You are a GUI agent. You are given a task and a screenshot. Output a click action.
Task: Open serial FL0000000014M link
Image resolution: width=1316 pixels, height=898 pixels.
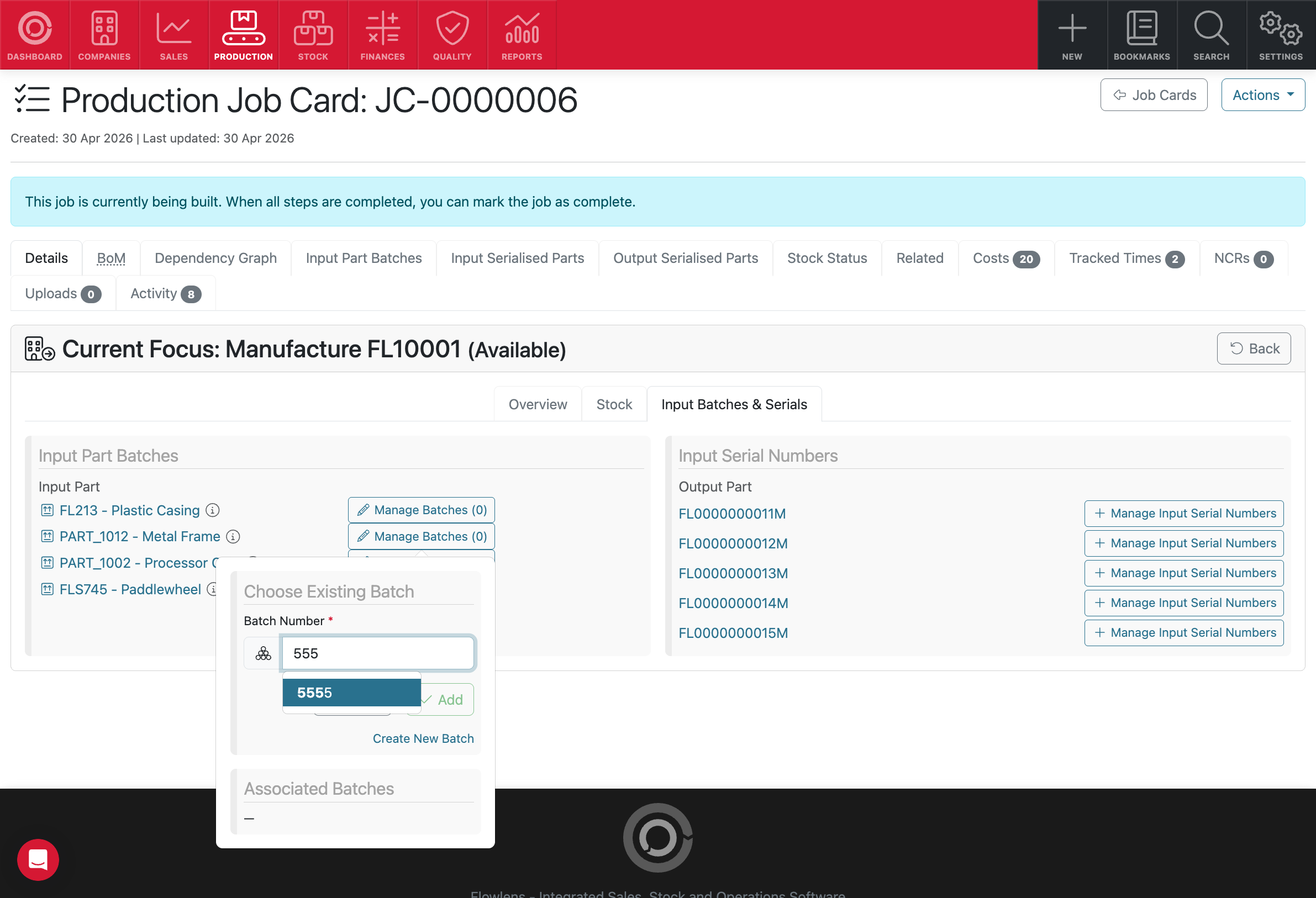click(x=733, y=603)
